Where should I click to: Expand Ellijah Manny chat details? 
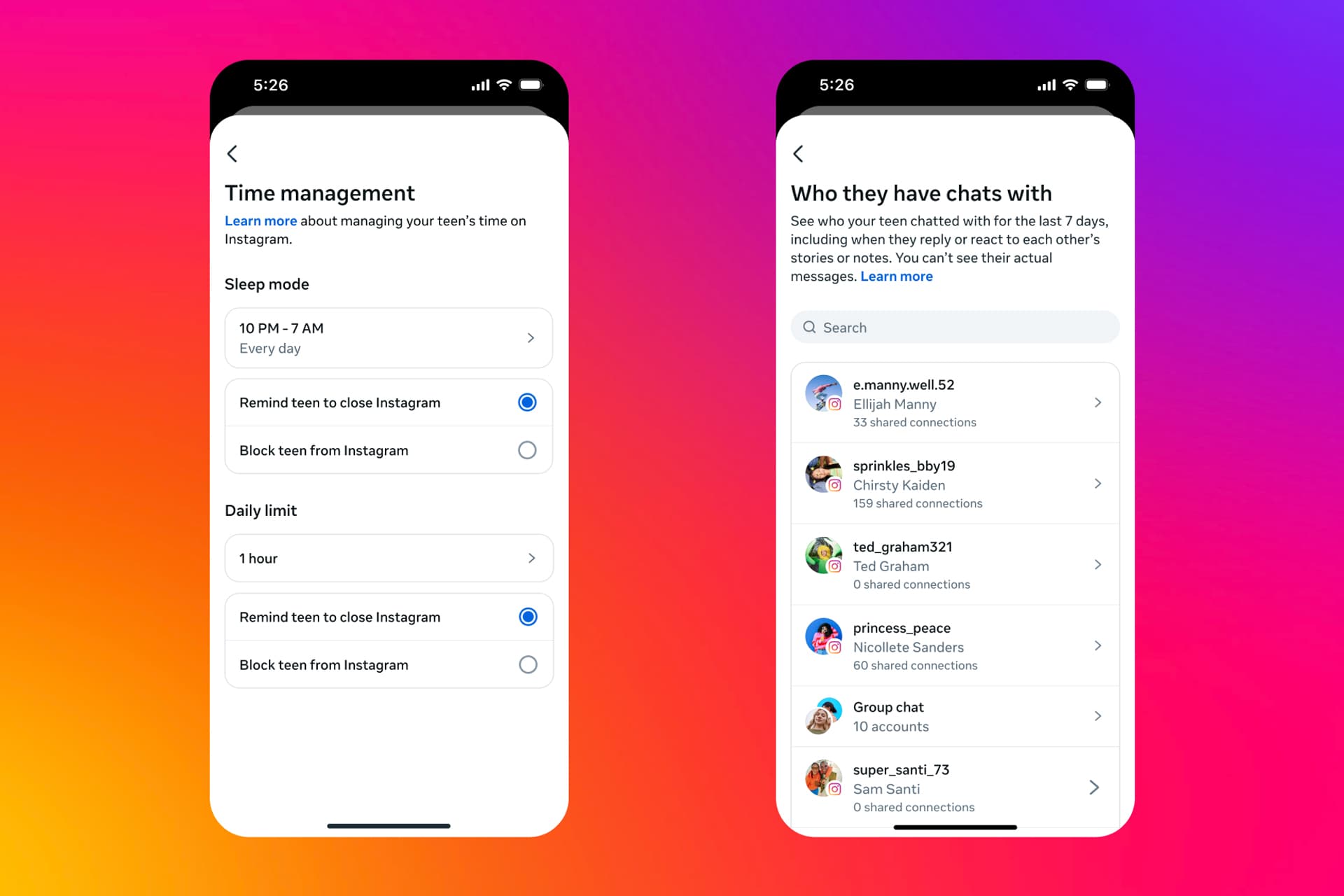point(1098,403)
